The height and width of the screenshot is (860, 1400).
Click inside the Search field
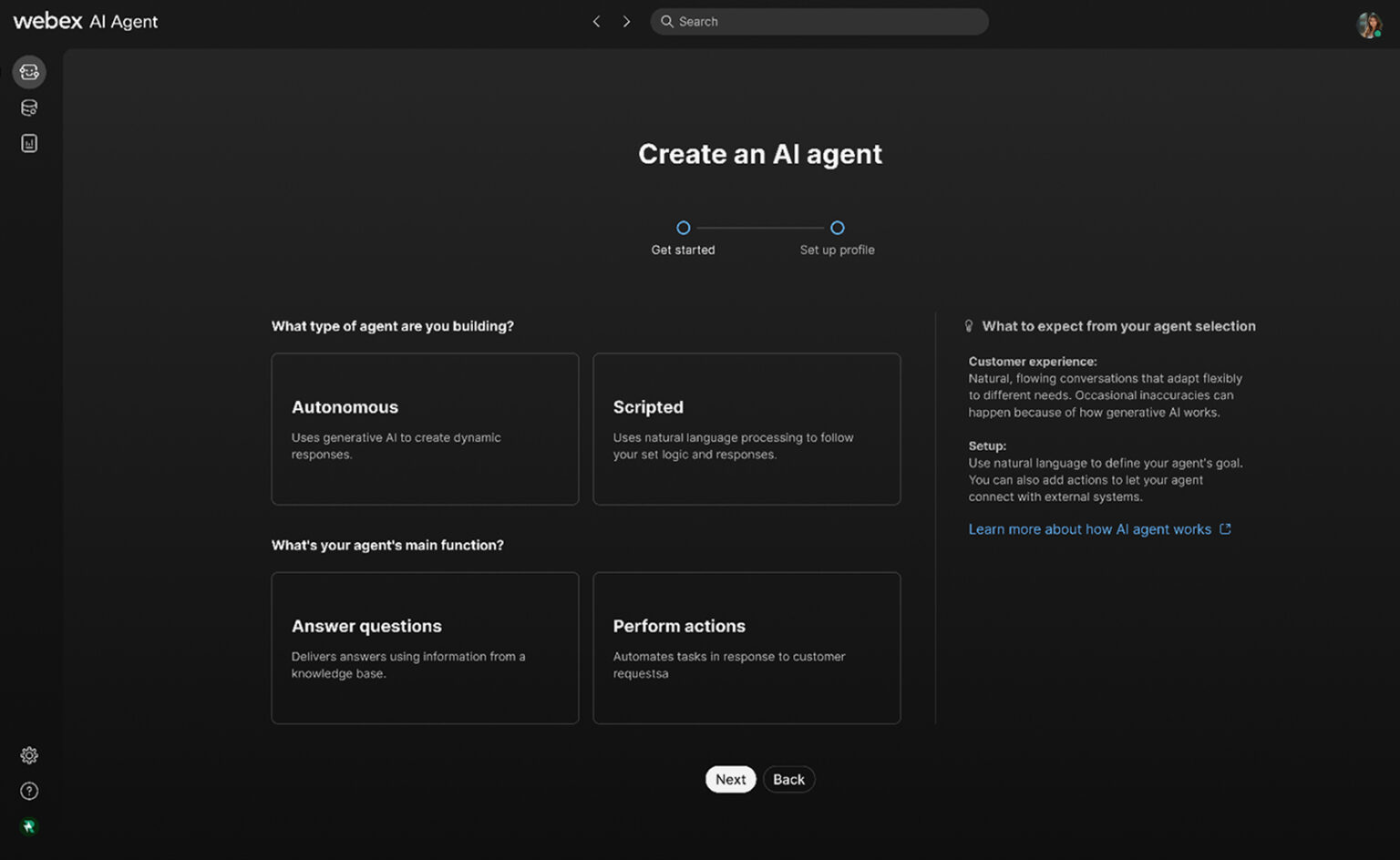pos(818,21)
